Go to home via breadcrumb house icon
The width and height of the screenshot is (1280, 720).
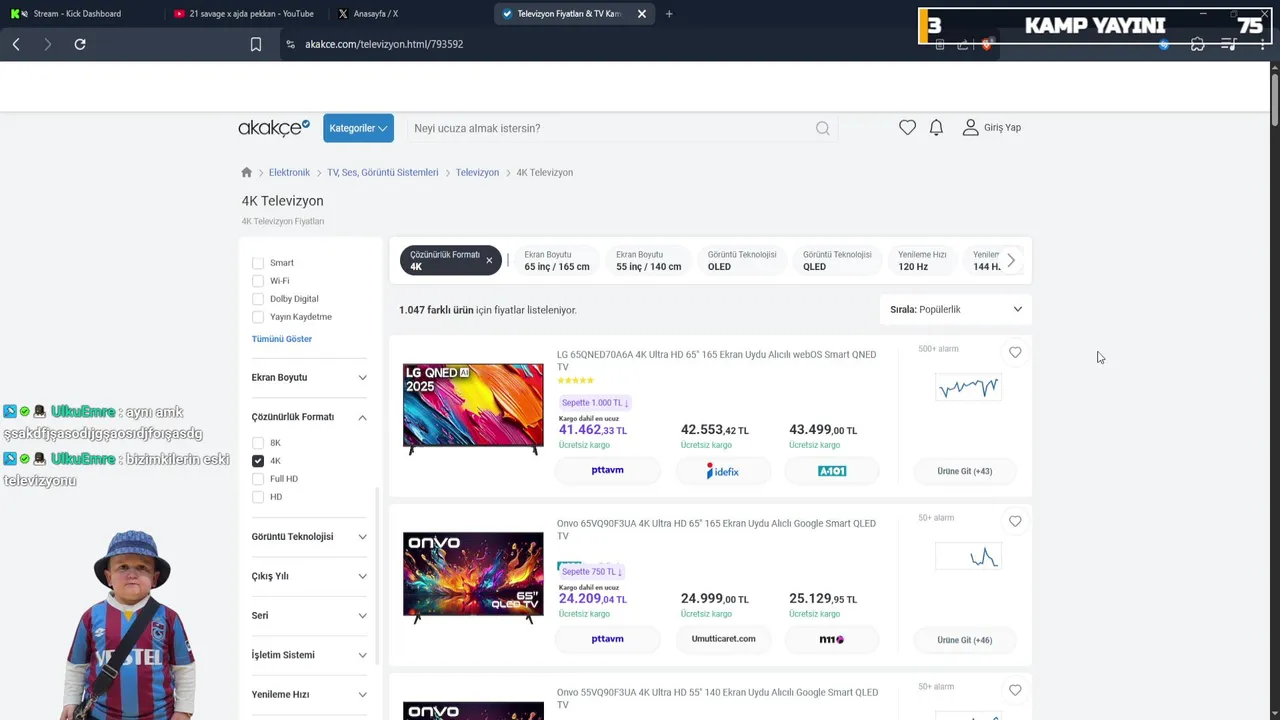click(x=247, y=172)
